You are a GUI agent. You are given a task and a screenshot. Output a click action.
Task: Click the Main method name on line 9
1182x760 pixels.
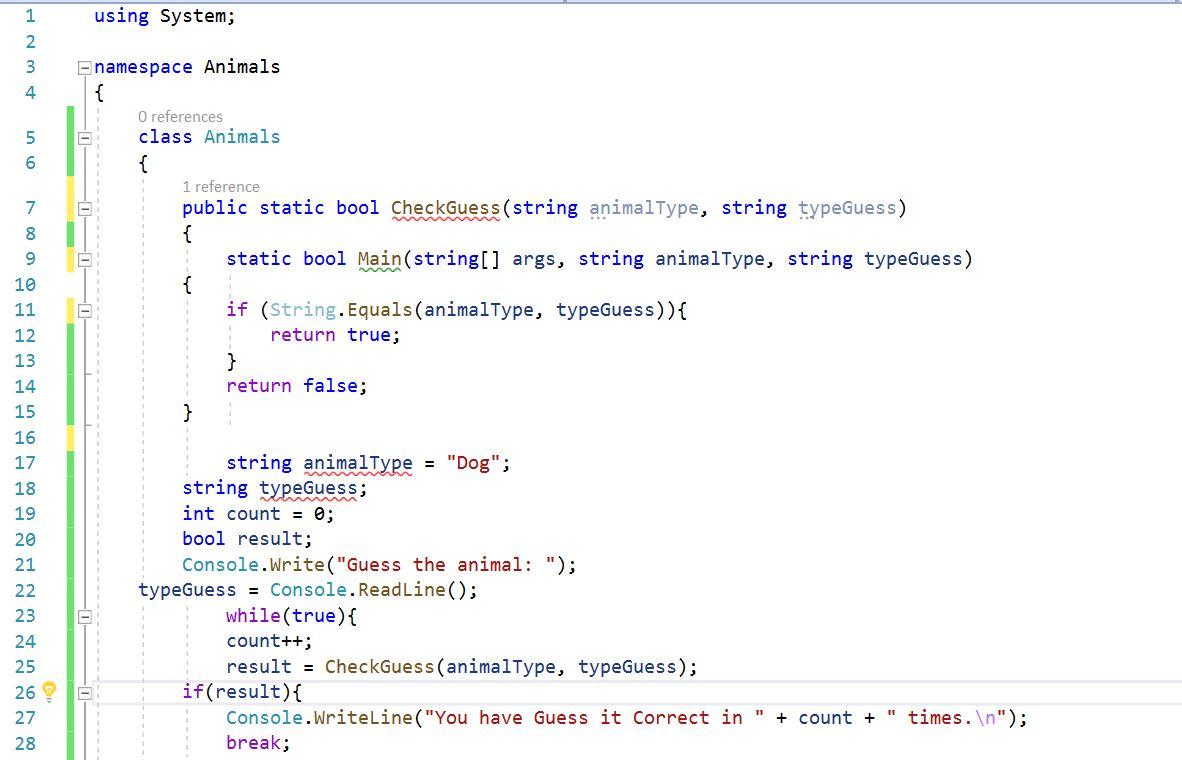[x=379, y=259]
